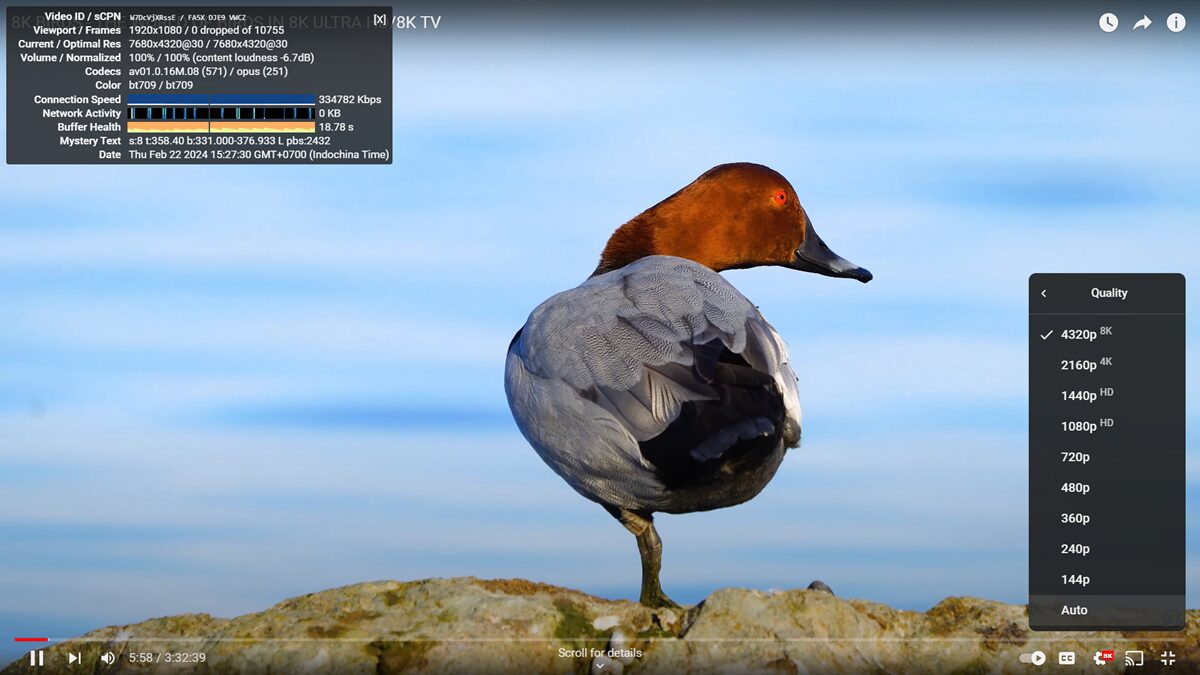The image size is (1200, 675).
Task: Click the '100% / 100% (content loudness -6.7dB)' value
Action: [x=221, y=58]
